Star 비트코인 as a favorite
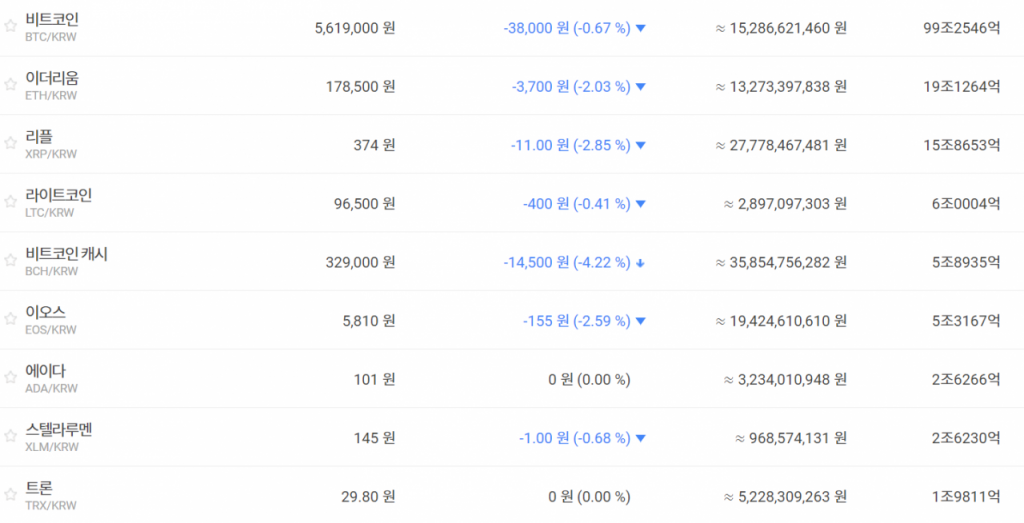This screenshot has width=1024, height=523. (x=10, y=27)
